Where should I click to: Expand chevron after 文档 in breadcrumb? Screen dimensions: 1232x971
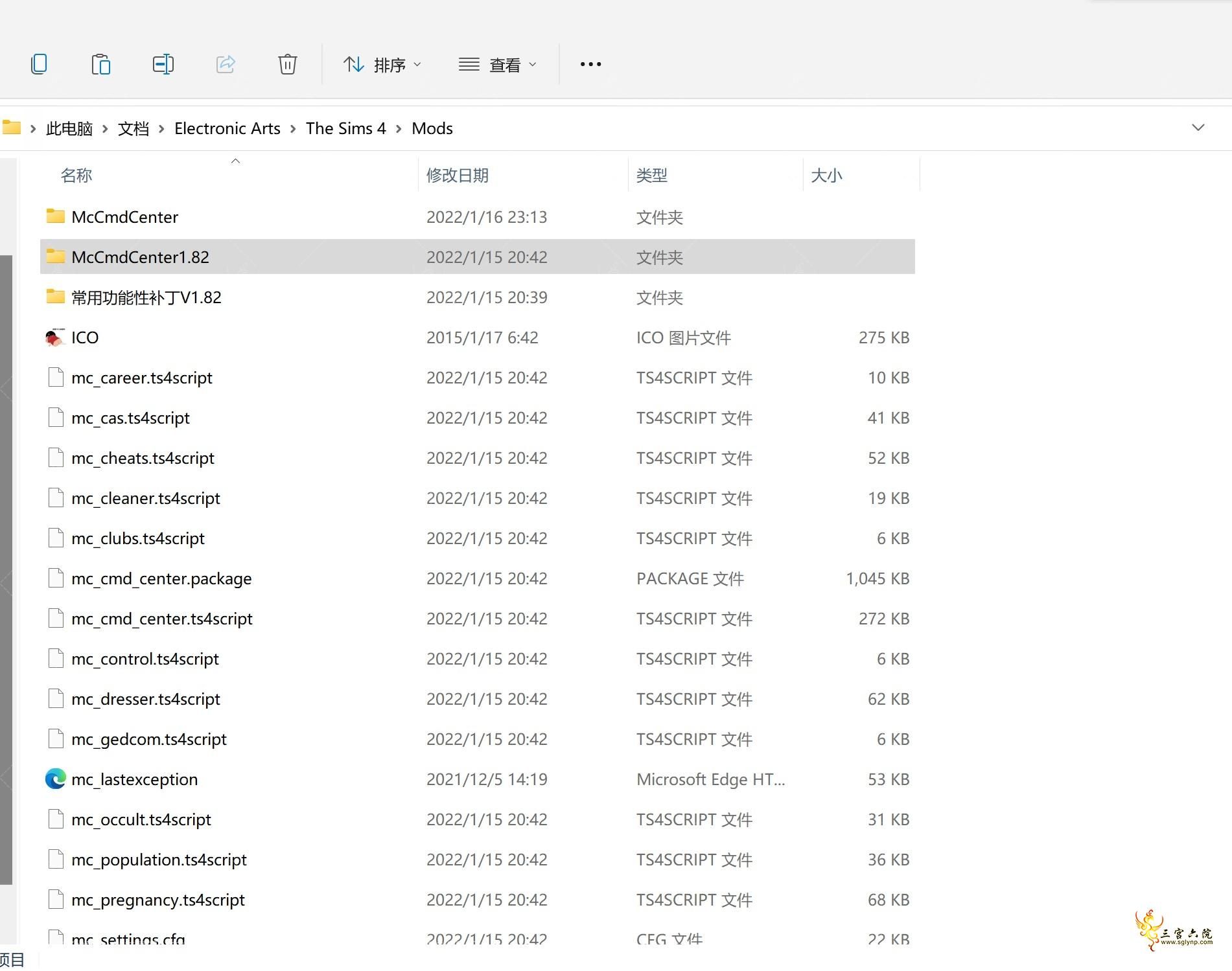(161, 129)
